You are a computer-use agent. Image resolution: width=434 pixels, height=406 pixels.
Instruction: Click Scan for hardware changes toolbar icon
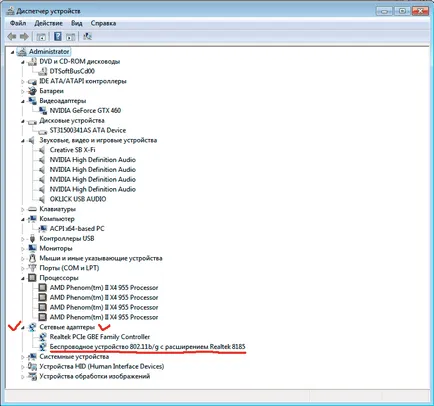coord(87,36)
